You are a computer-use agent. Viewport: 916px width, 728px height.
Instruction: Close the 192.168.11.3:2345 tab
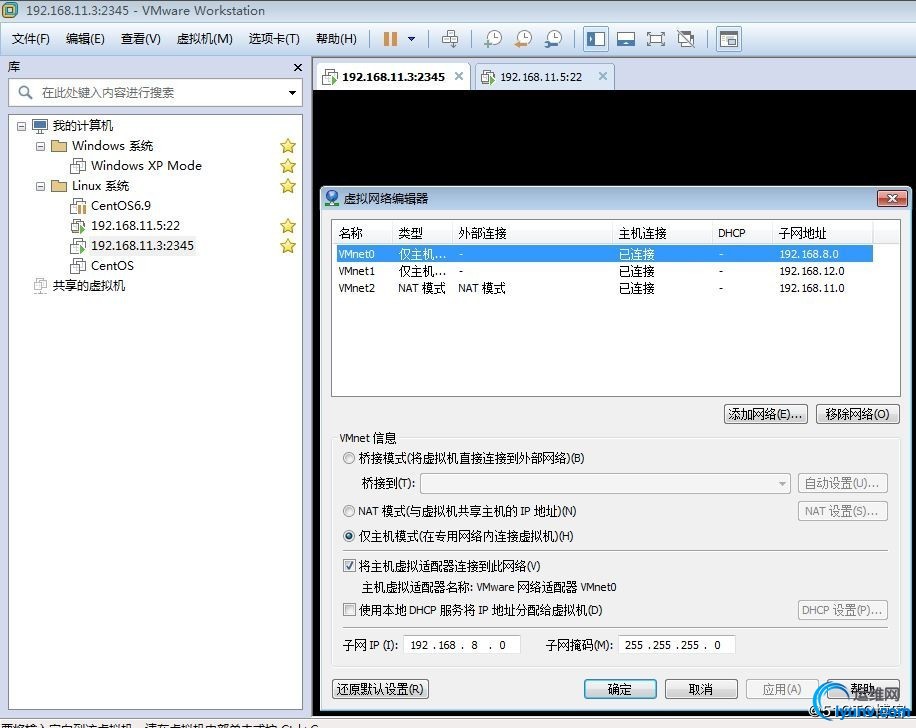point(459,77)
